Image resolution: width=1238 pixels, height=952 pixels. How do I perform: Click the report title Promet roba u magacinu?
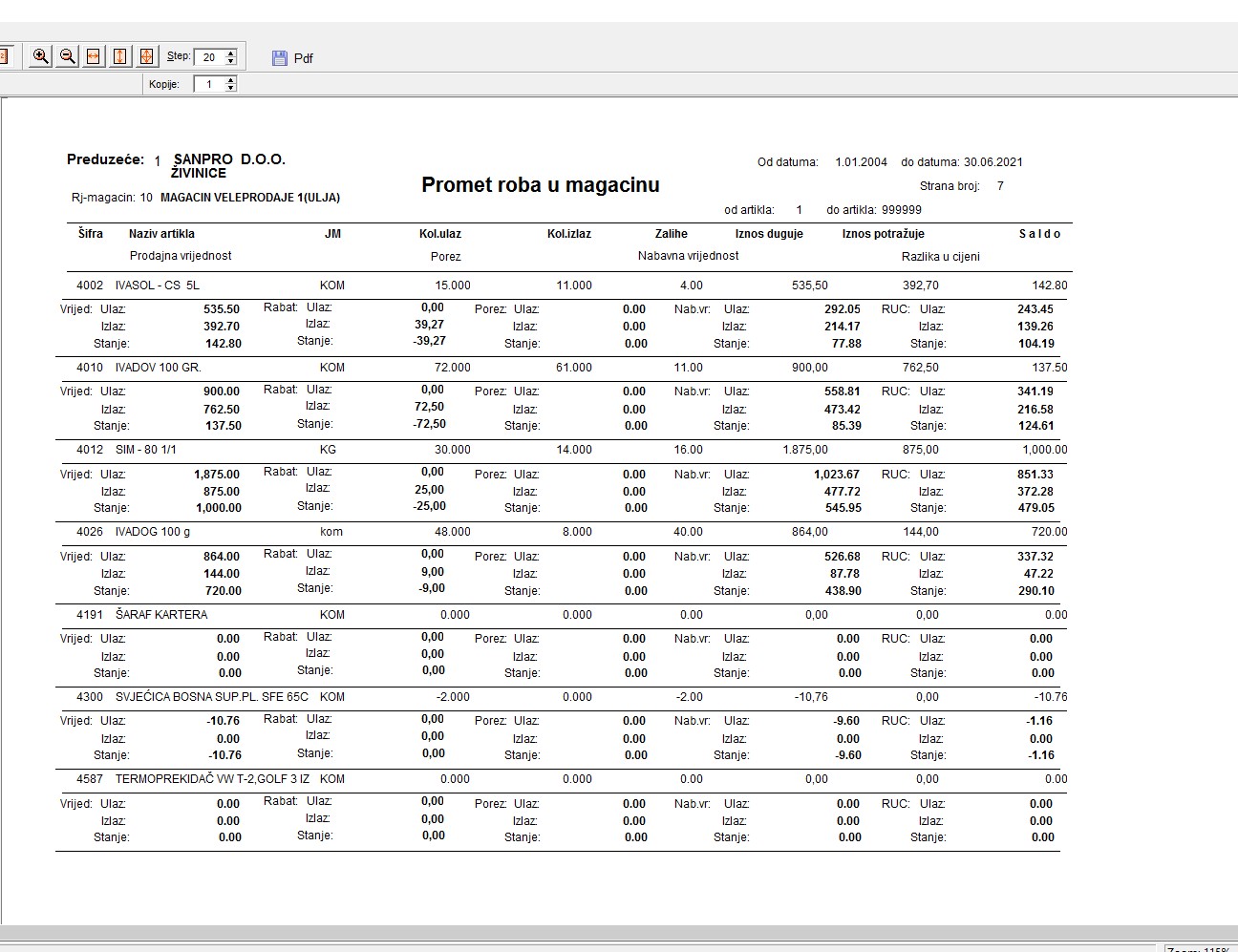point(541,185)
